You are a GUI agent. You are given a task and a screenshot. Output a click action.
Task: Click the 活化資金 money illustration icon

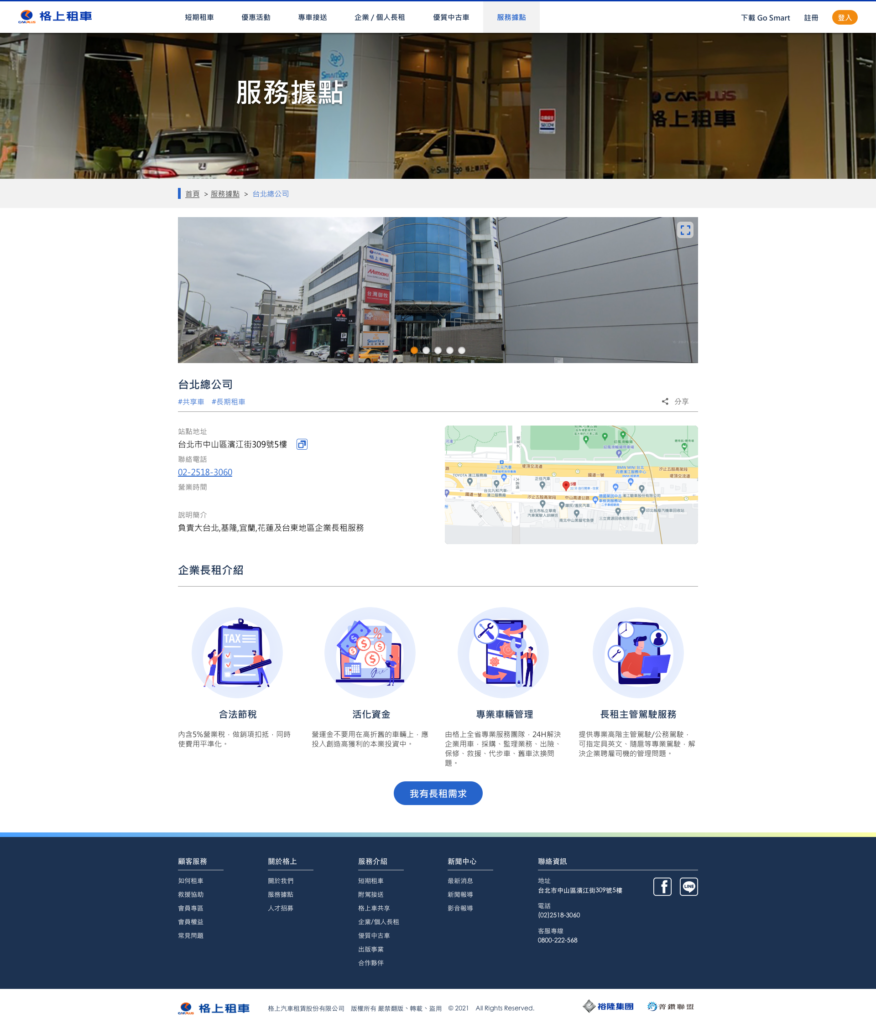click(x=370, y=653)
